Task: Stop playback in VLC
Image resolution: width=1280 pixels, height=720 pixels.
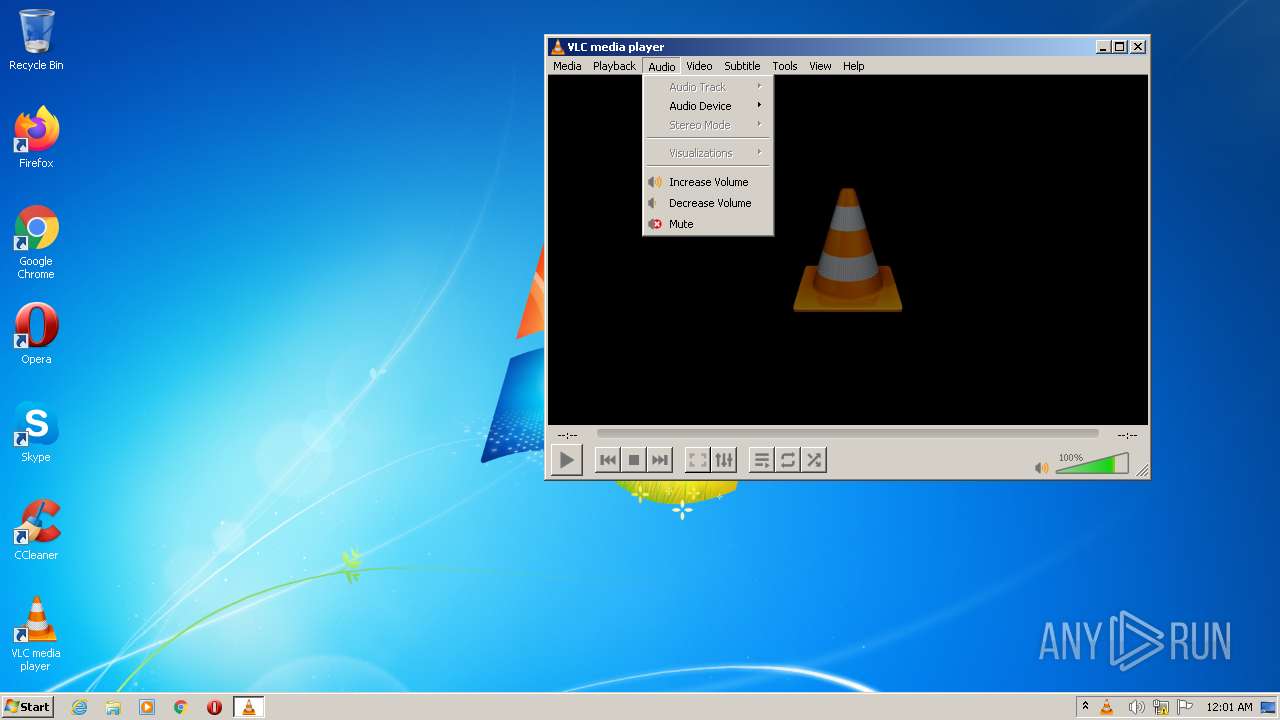Action: coord(633,460)
